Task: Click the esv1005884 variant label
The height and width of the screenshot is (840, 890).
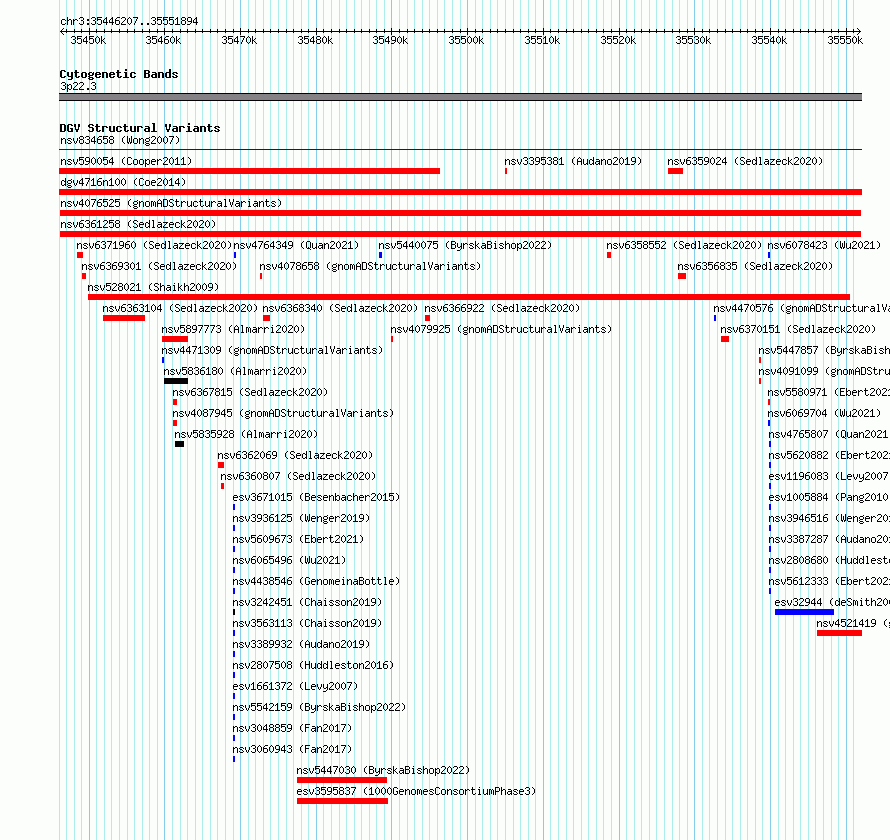Action: [x=829, y=497]
